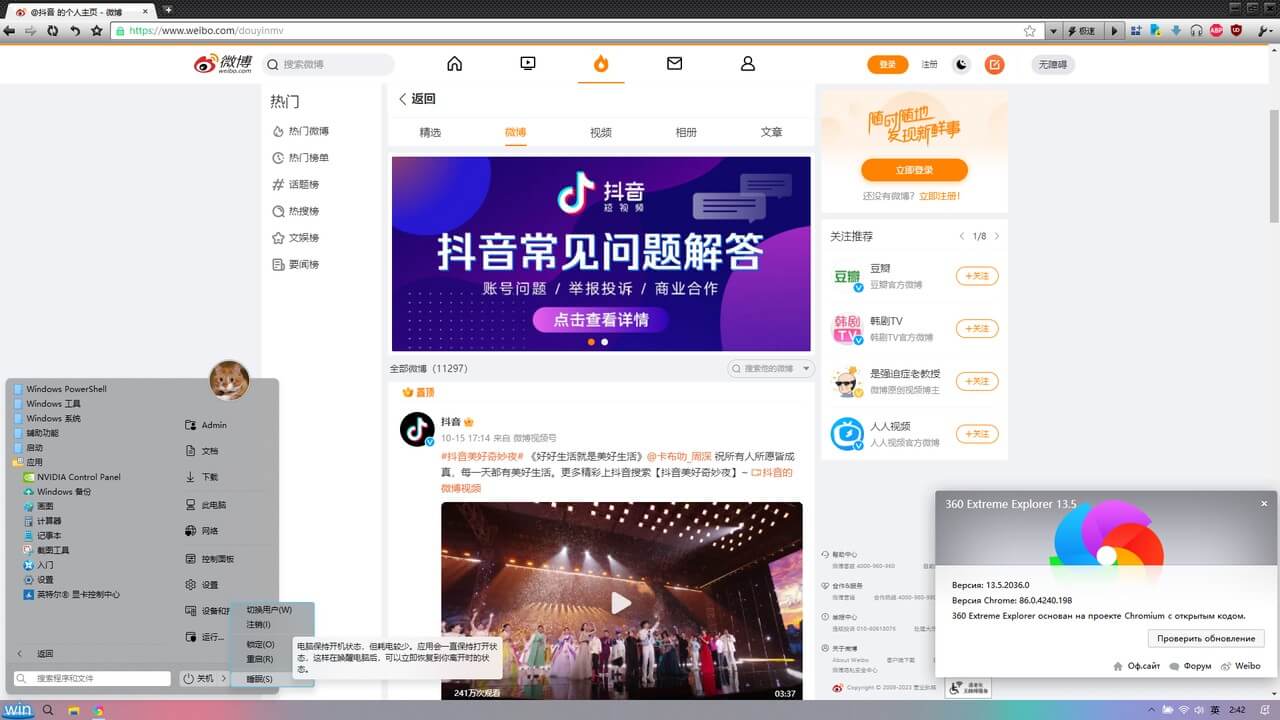The width and height of the screenshot is (1280, 720).
Task: Select 热门微博 in left sidebar
Action: pos(301,131)
